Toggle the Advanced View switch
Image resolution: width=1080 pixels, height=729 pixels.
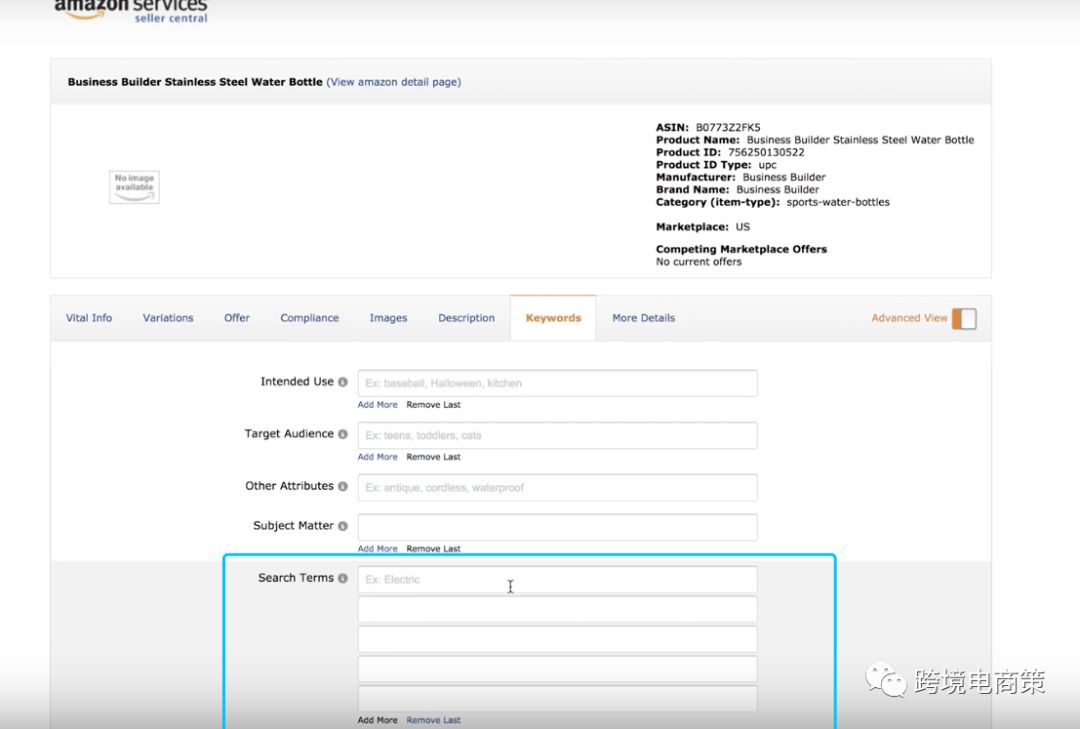click(x=964, y=318)
